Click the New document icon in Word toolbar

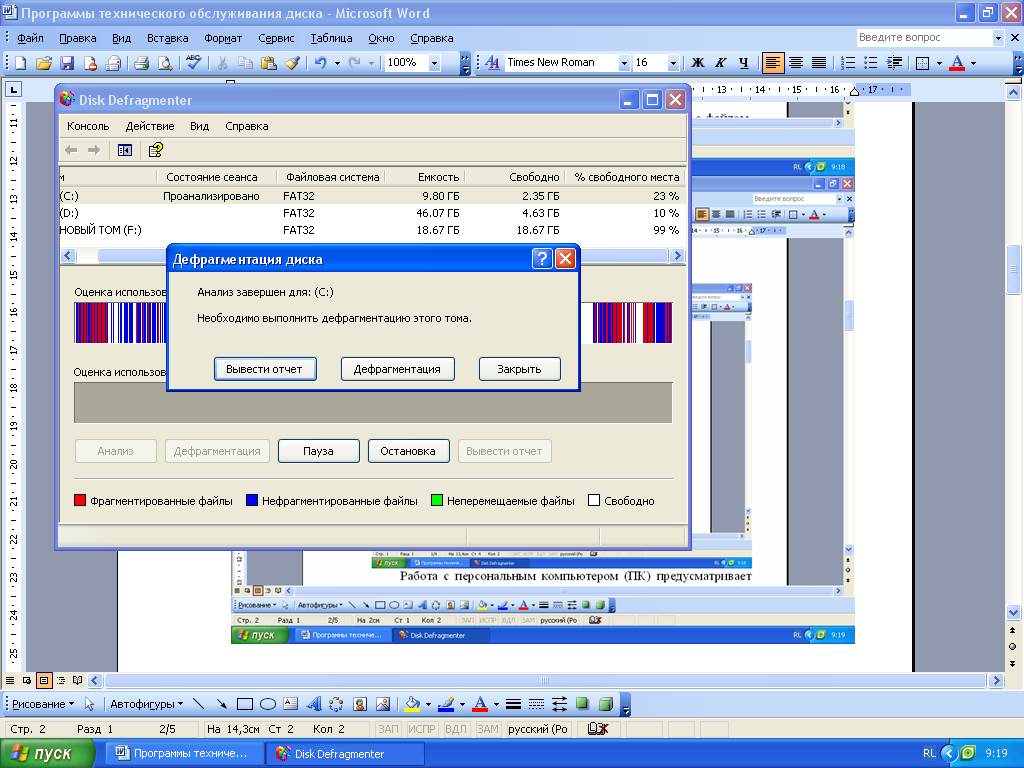[20, 63]
